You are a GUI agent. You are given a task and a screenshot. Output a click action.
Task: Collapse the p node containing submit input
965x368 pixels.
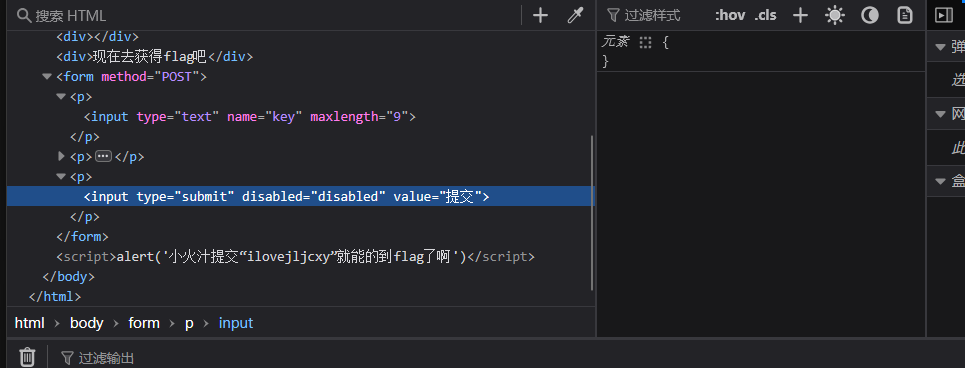tap(60, 177)
